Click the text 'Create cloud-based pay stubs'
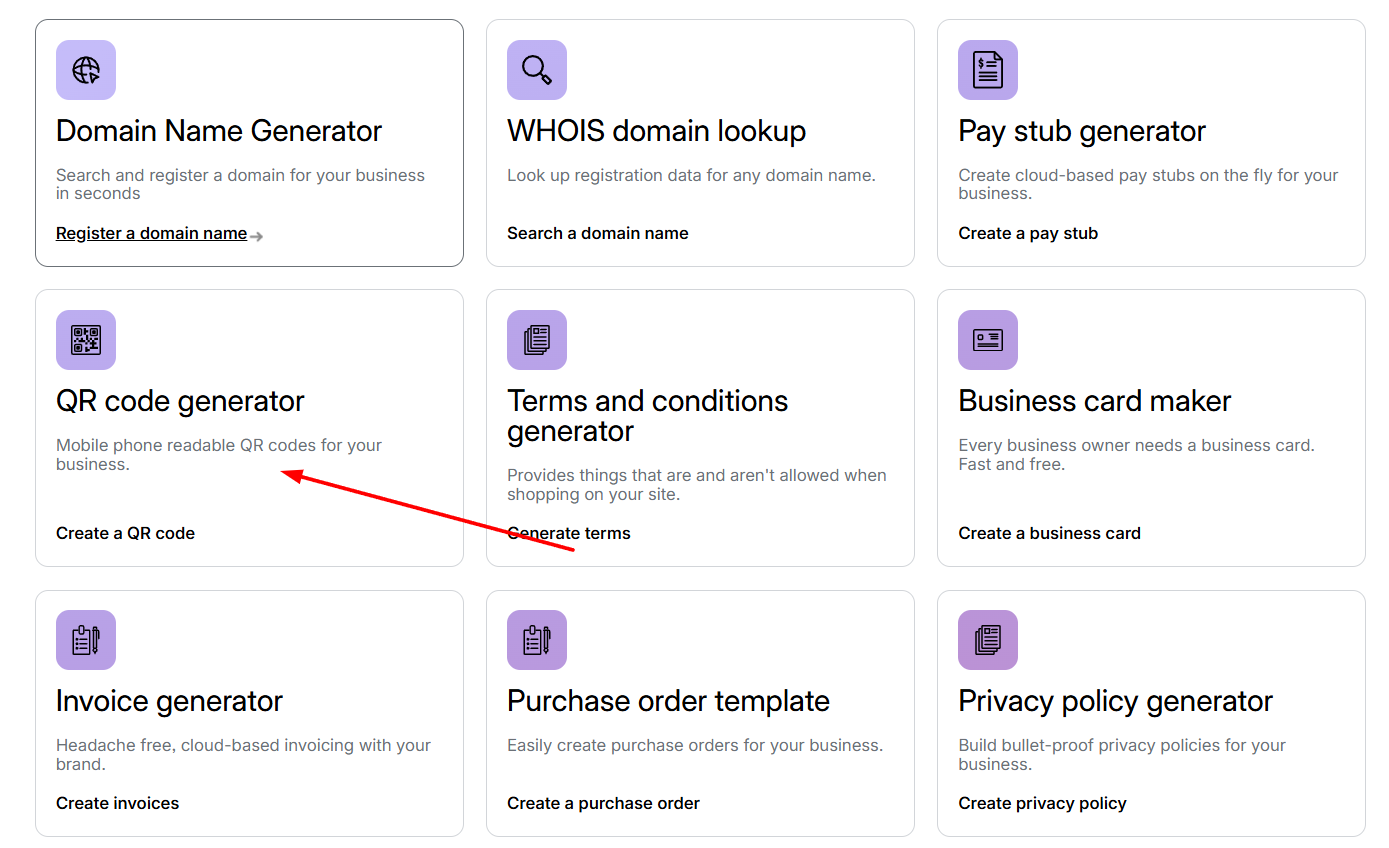 1148,184
